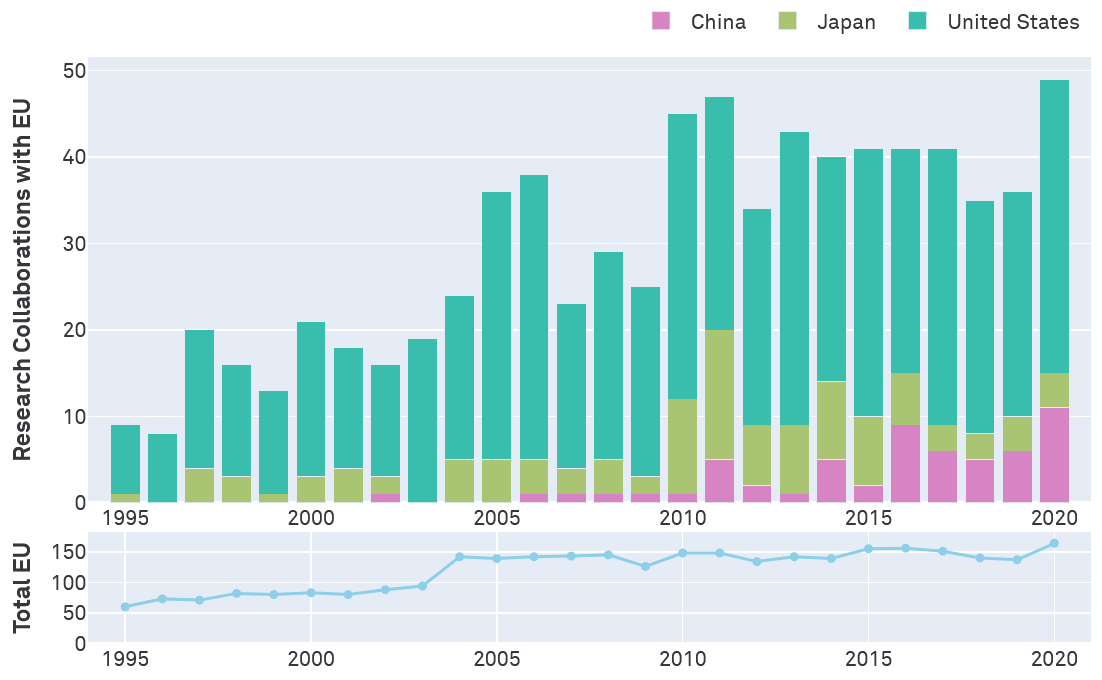The width and height of the screenshot is (1102, 680).
Task: Select the United States bar for 1996
Action: 162,468
